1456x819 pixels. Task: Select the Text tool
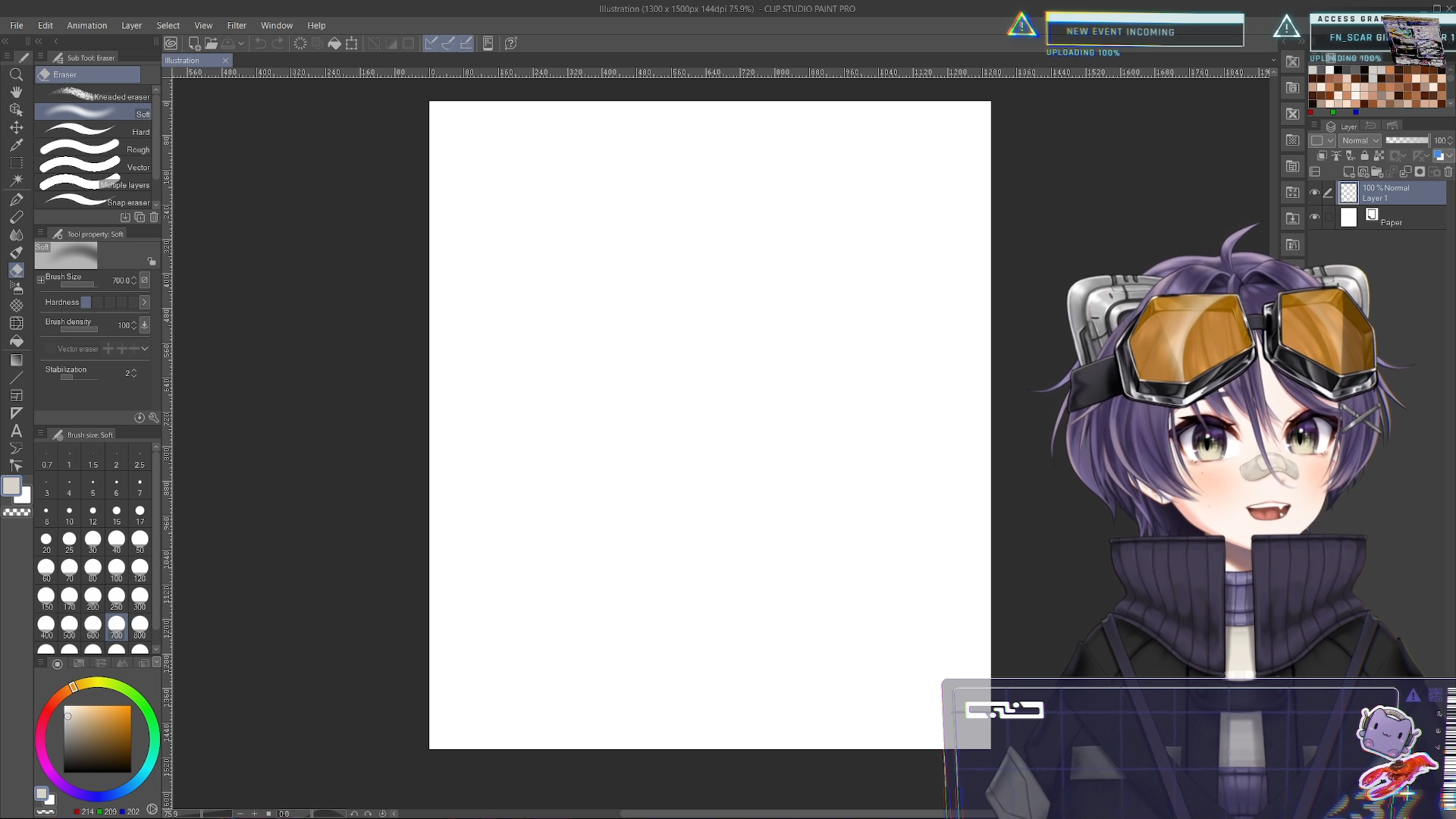[x=16, y=431]
